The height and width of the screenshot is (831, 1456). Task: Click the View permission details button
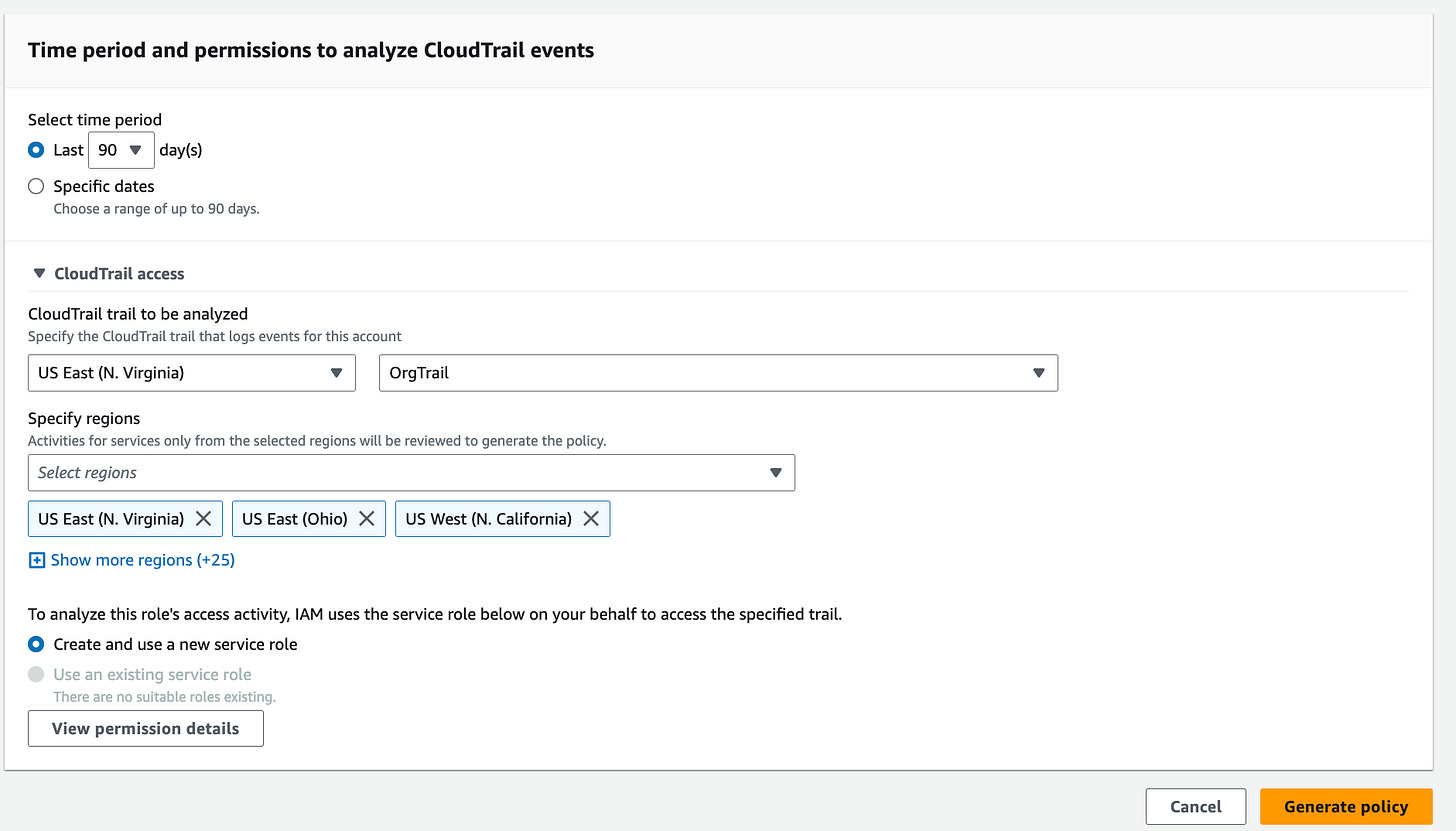coord(146,728)
